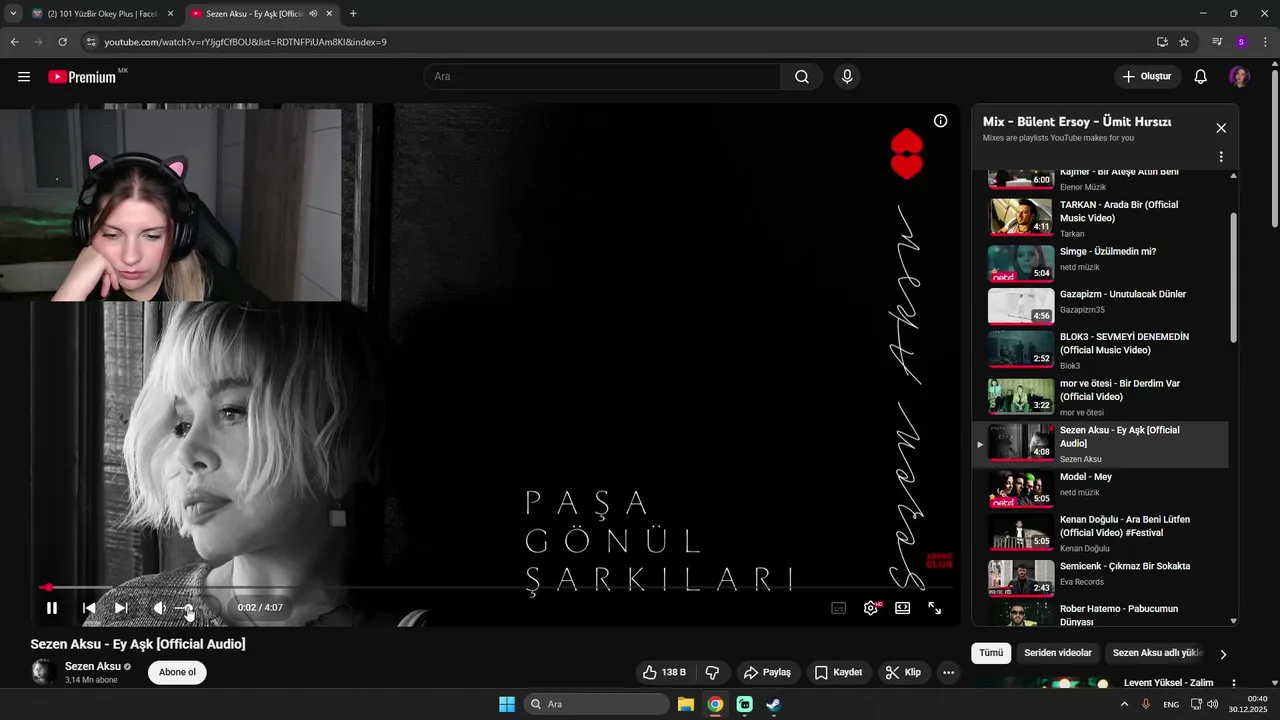Viewport: 1280px width, 720px height.
Task: Open browser media controls icon
Action: point(1217,42)
